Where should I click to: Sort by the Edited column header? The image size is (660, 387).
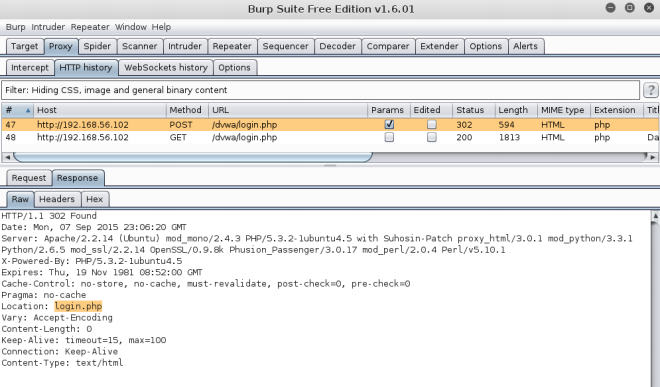tap(431, 110)
